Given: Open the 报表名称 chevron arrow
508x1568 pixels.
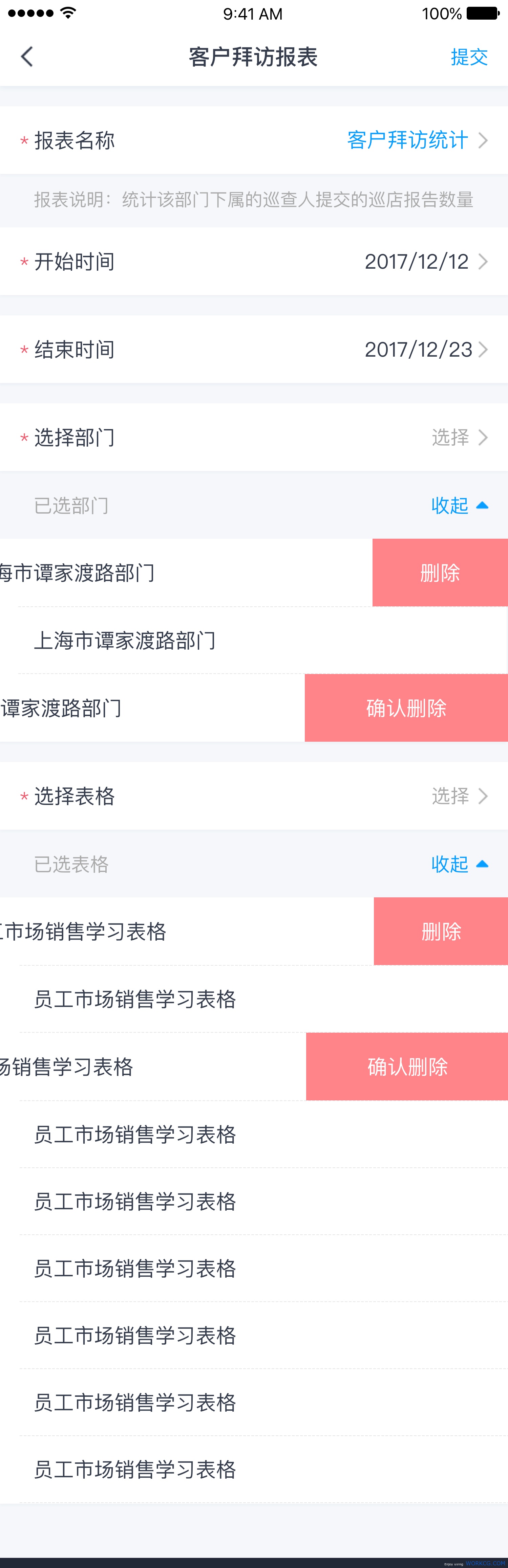Looking at the screenshot, I should [x=483, y=140].
